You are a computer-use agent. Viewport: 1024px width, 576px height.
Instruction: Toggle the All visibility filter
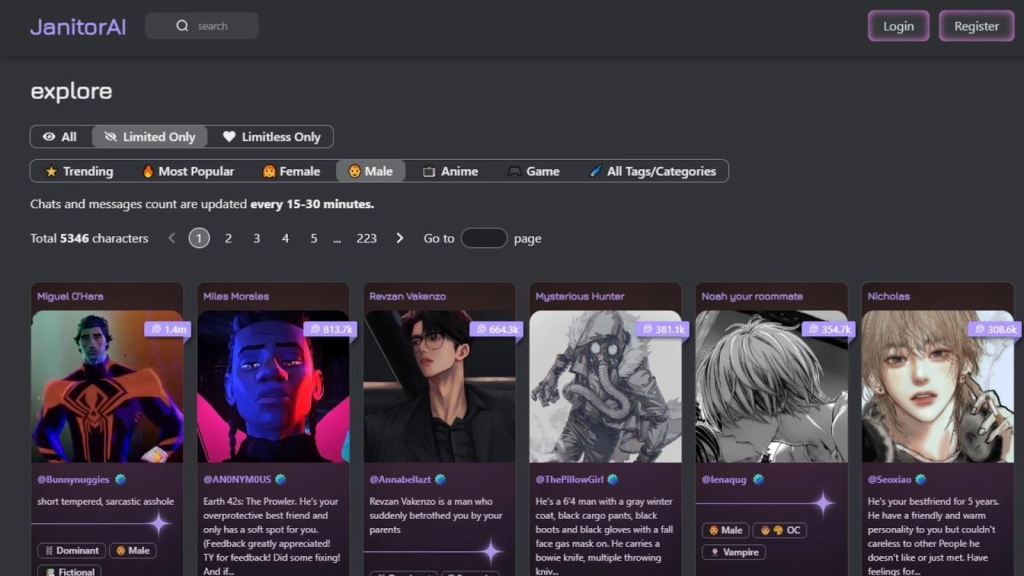(x=60, y=137)
